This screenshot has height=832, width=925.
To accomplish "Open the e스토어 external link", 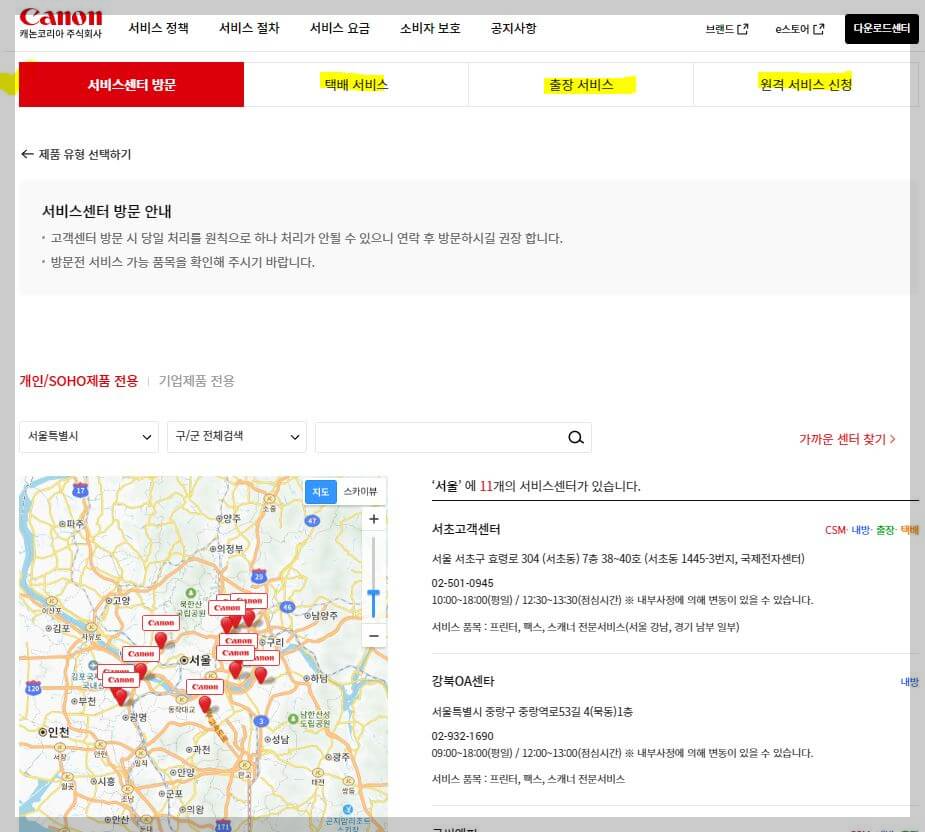I will pos(799,29).
